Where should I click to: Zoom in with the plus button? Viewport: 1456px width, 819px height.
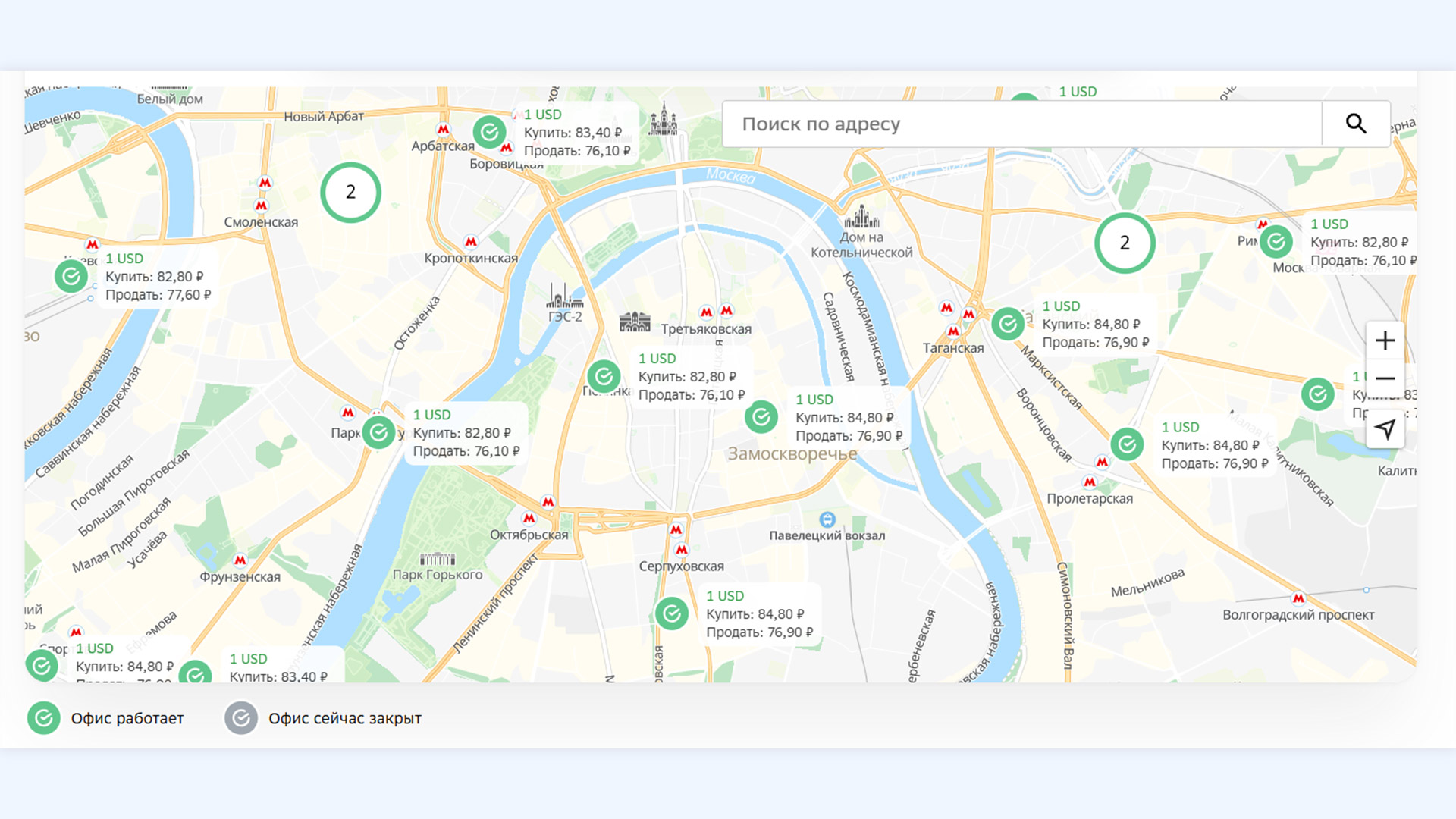(x=1385, y=340)
